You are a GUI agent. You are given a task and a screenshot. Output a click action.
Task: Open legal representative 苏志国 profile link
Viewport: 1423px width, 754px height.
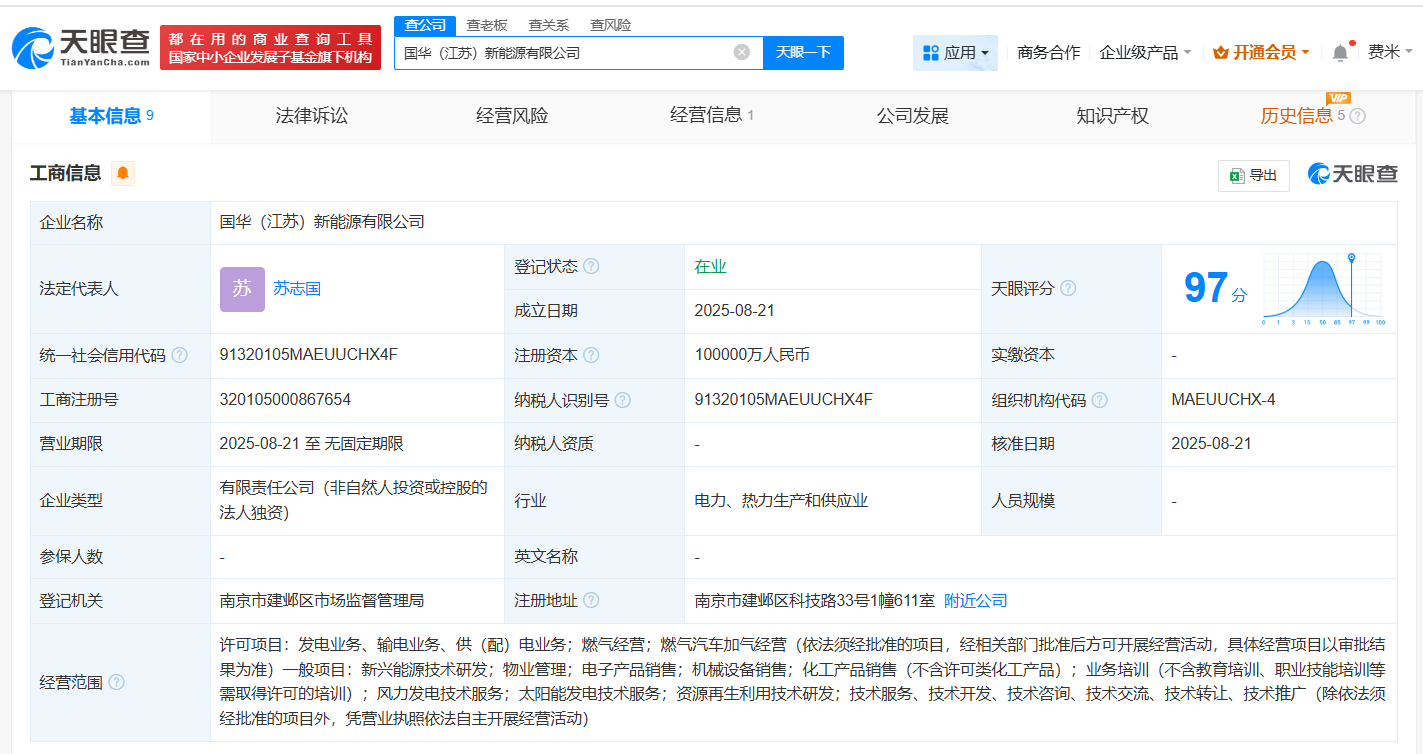click(x=299, y=288)
